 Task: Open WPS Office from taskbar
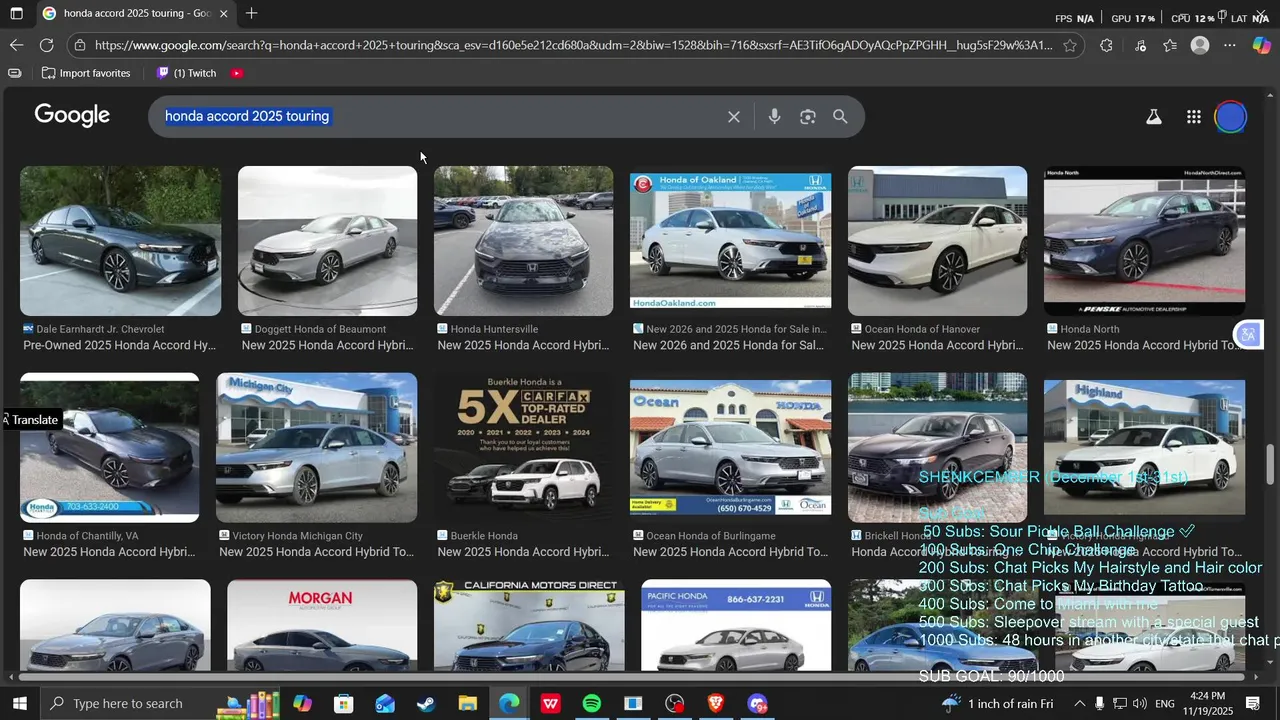tap(550, 704)
